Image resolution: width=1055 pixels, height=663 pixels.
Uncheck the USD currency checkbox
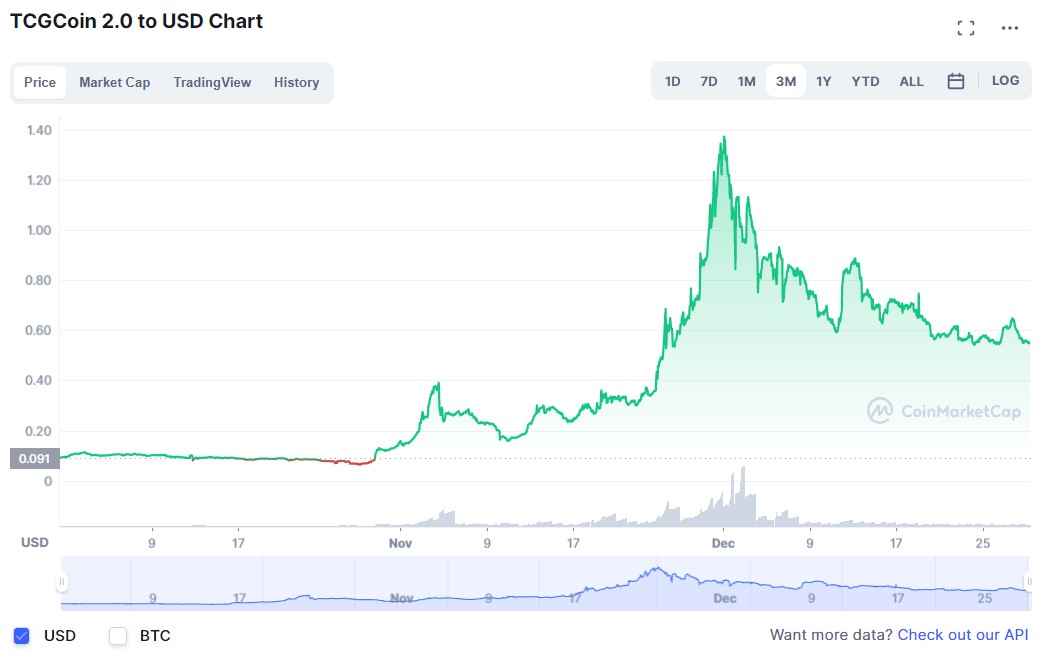[22, 635]
